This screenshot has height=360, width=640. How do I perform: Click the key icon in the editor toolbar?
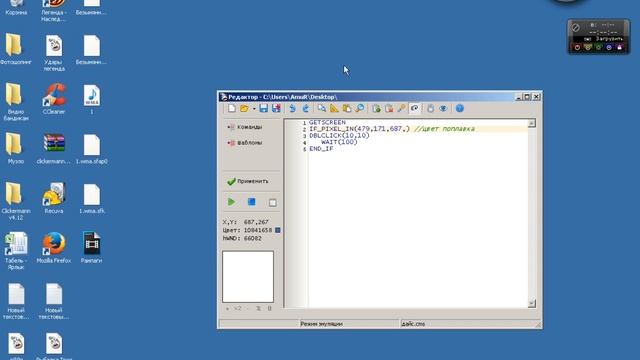(402, 109)
